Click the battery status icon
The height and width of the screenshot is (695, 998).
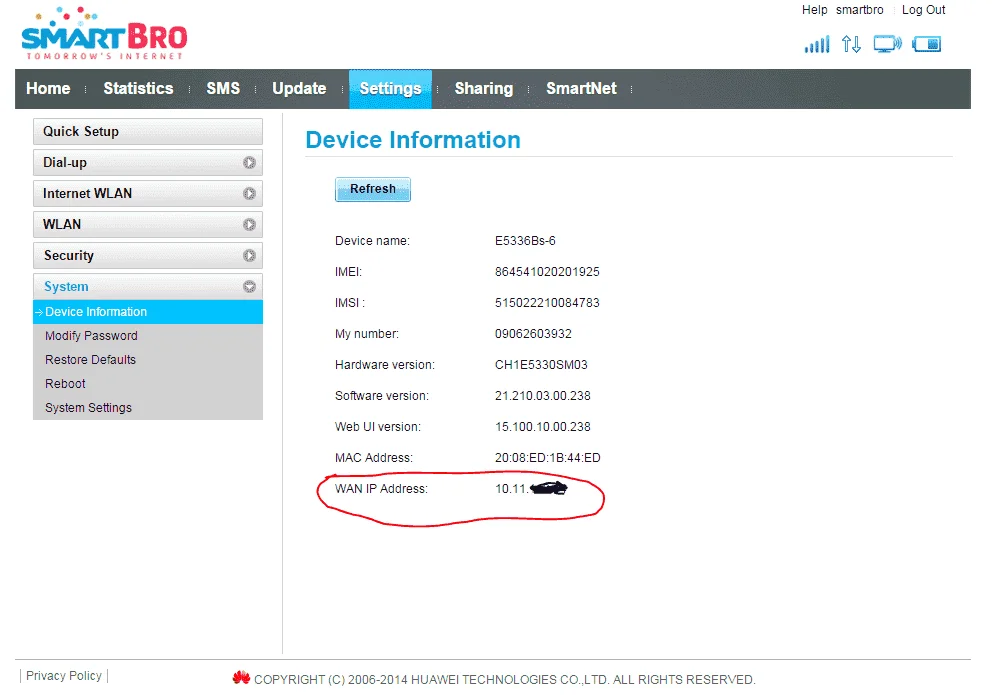pos(926,44)
